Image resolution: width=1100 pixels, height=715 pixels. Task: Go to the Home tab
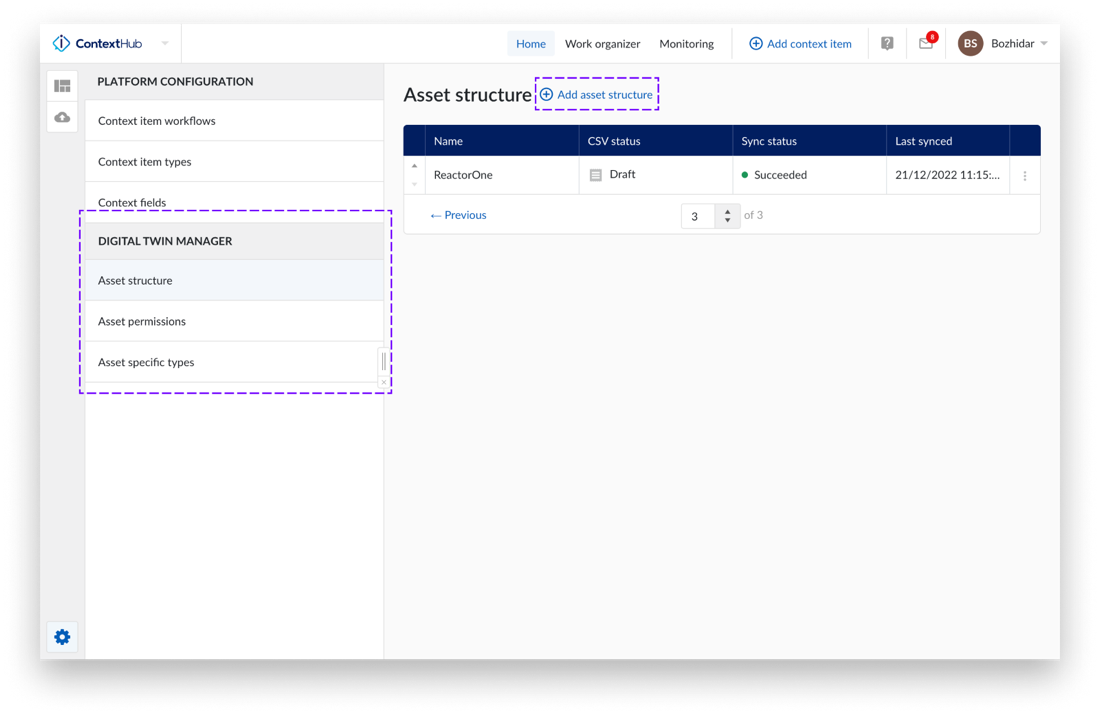pyautogui.click(x=531, y=43)
